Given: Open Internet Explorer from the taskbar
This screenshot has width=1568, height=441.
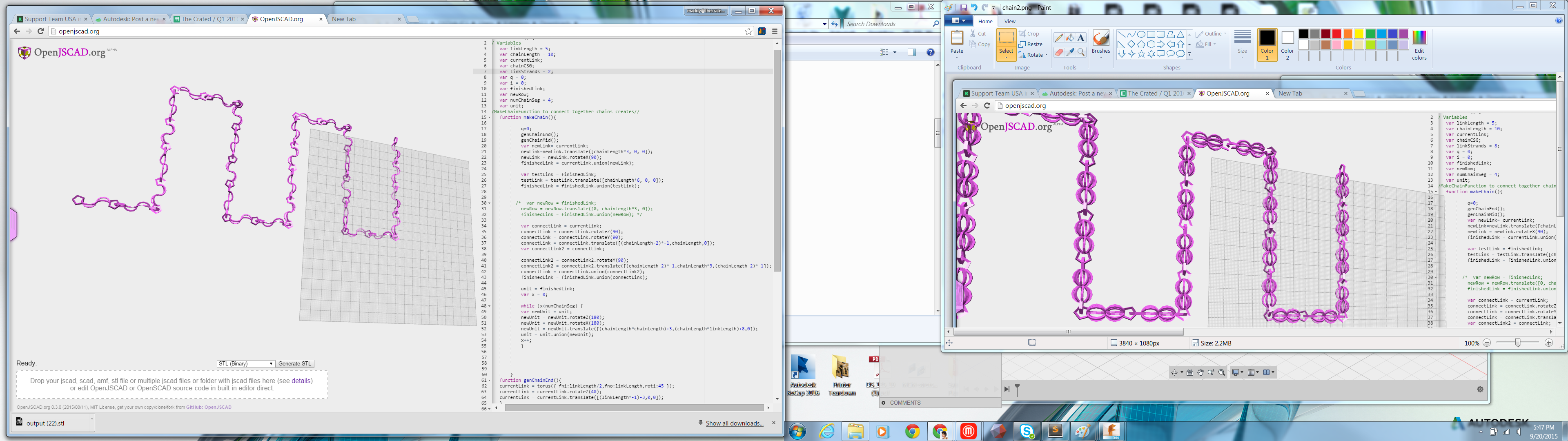Looking at the screenshot, I should 826,431.
